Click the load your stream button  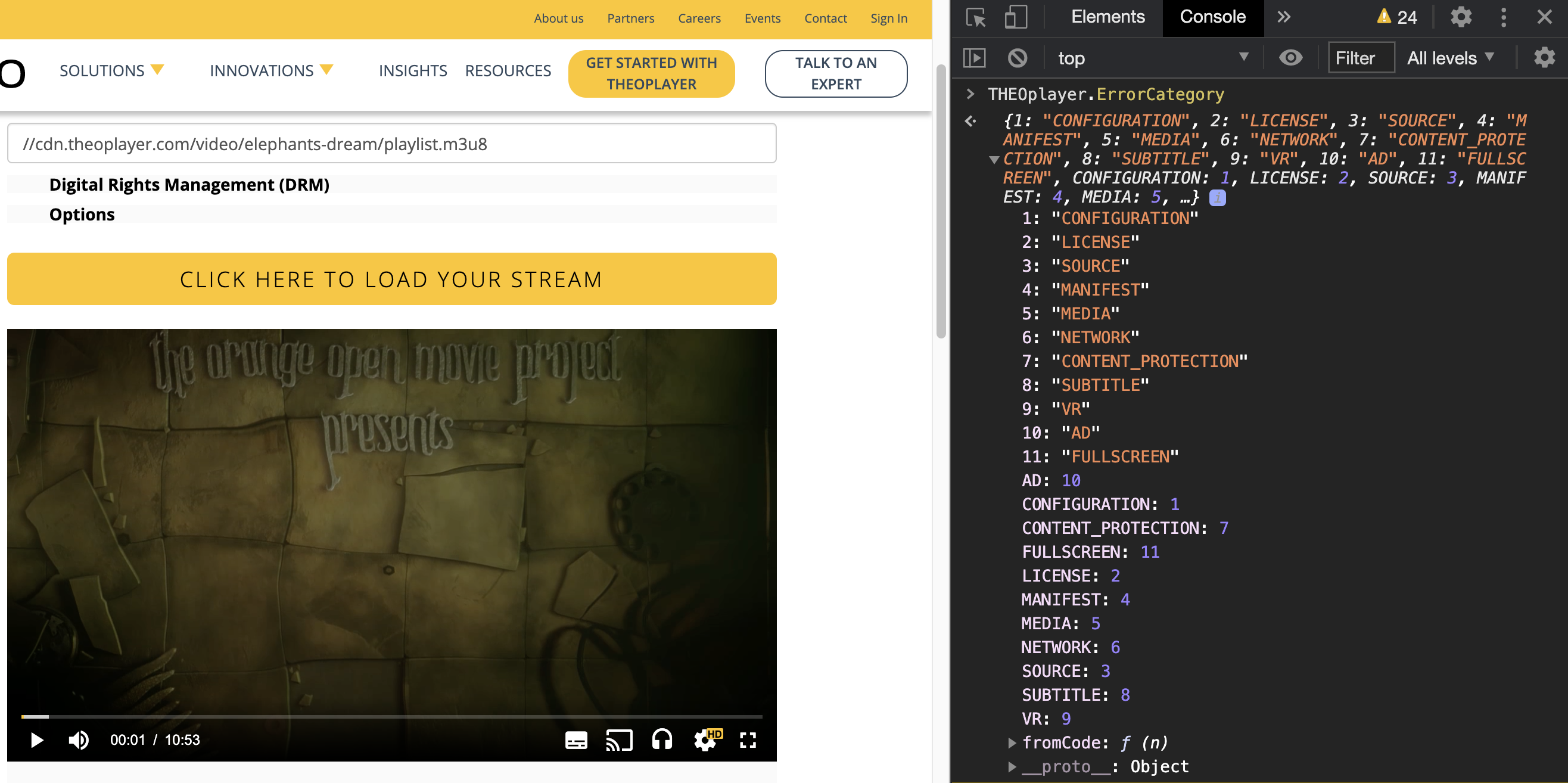pyautogui.click(x=391, y=279)
